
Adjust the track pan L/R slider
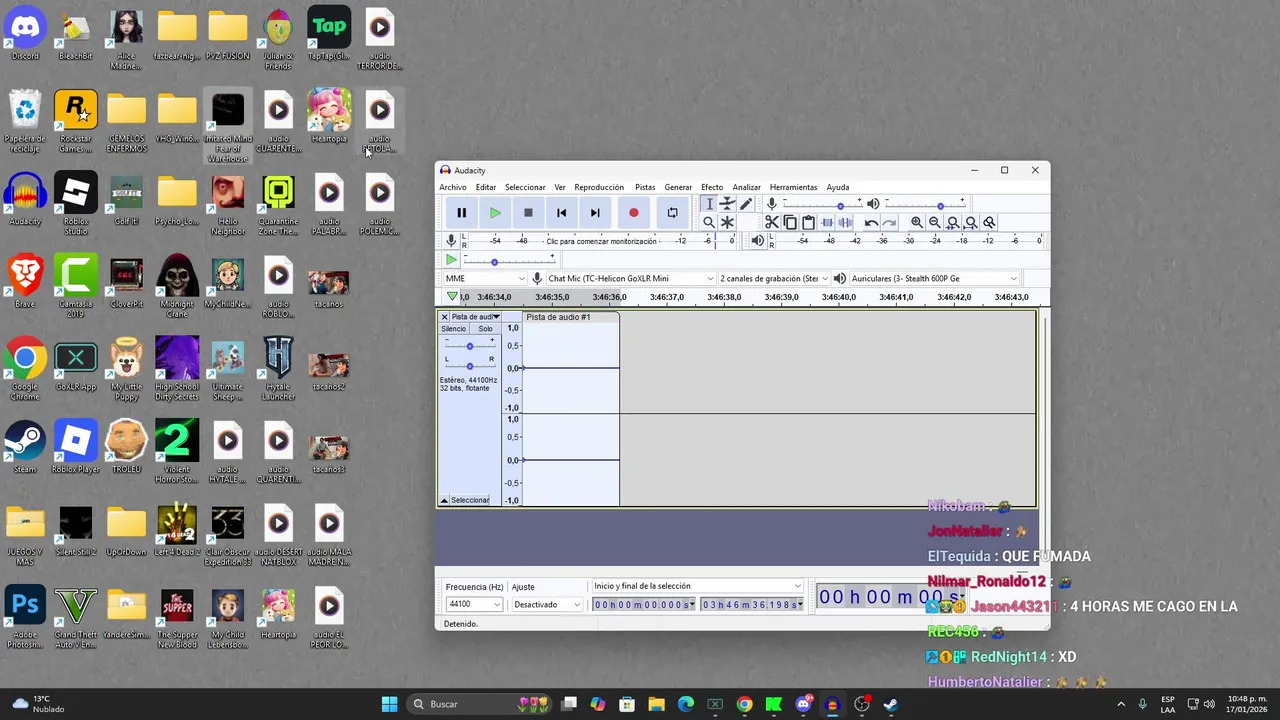(x=469, y=365)
